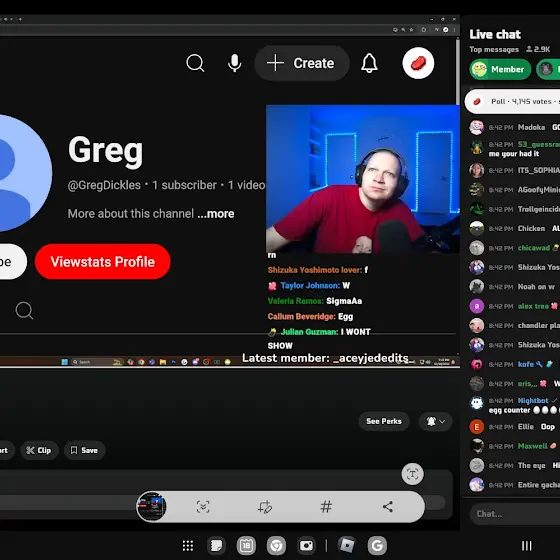
Task: Click ITS_SOPHIA's chat avatar
Action: coord(476,170)
